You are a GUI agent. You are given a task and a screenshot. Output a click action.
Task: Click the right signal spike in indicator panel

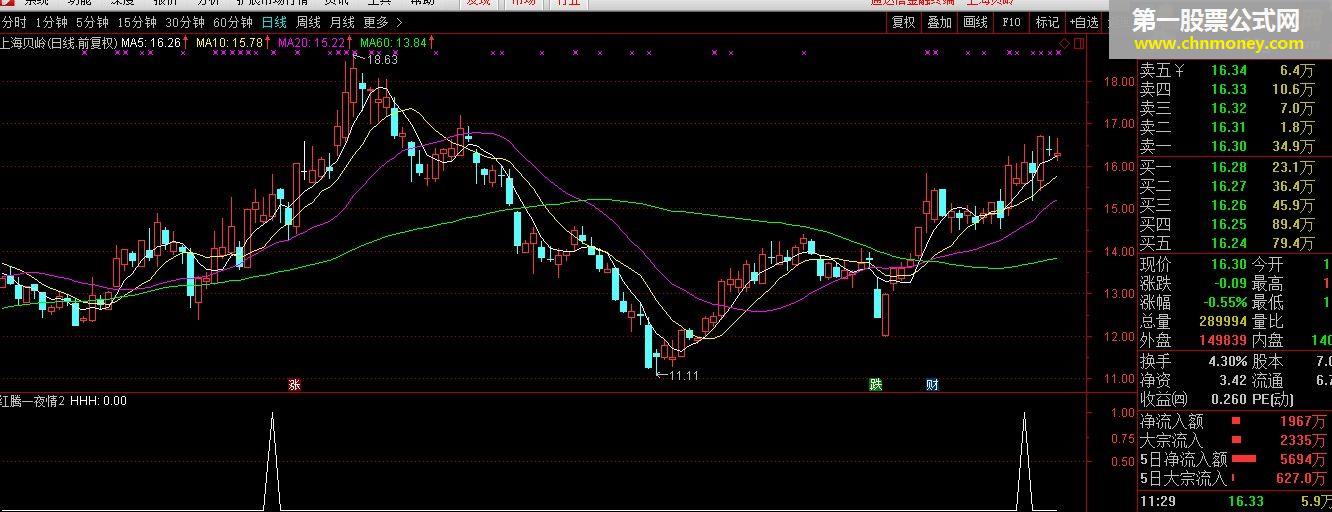click(1025, 460)
